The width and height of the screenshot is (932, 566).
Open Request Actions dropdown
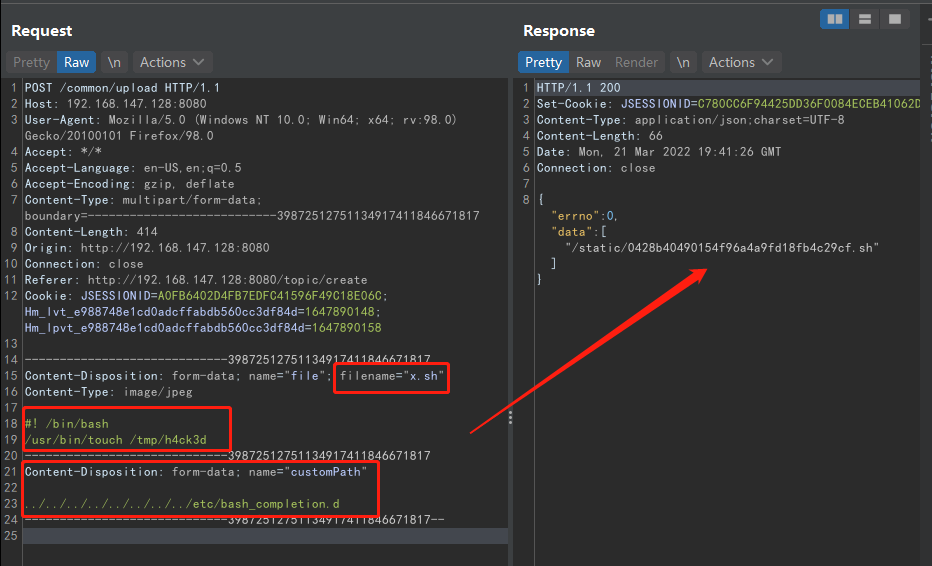click(x=172, y=62)
